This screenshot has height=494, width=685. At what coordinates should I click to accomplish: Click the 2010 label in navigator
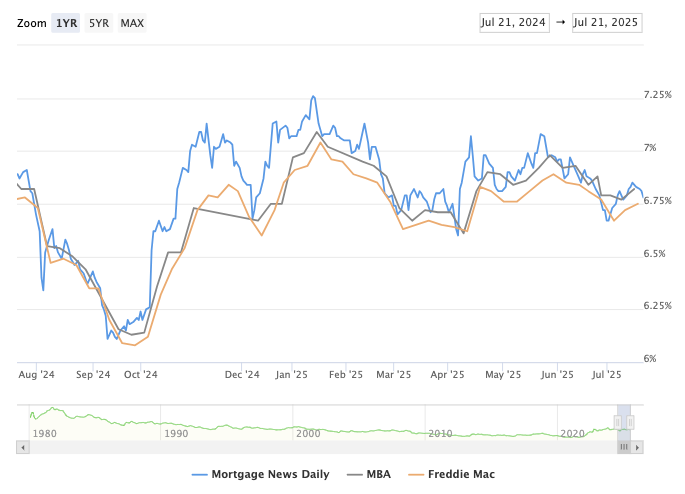pos(440,434)
